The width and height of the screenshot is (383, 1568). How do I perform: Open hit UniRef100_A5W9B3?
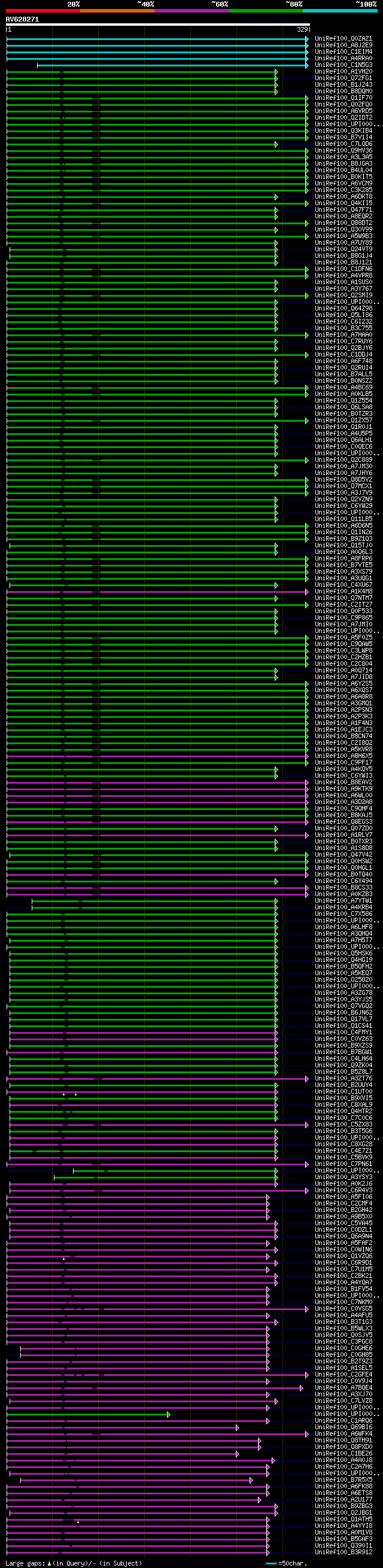[x=344, y=236]
